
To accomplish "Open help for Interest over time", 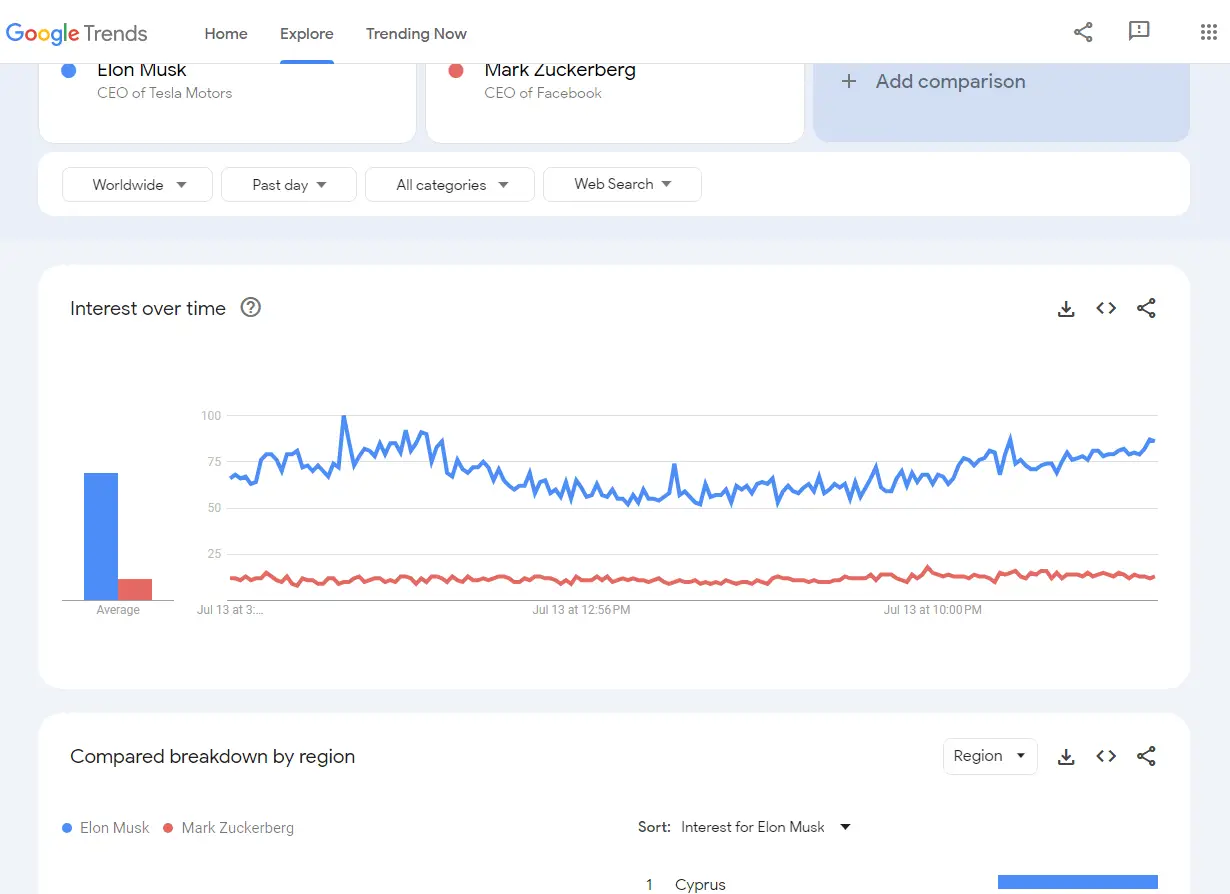I will click(251, 308).
